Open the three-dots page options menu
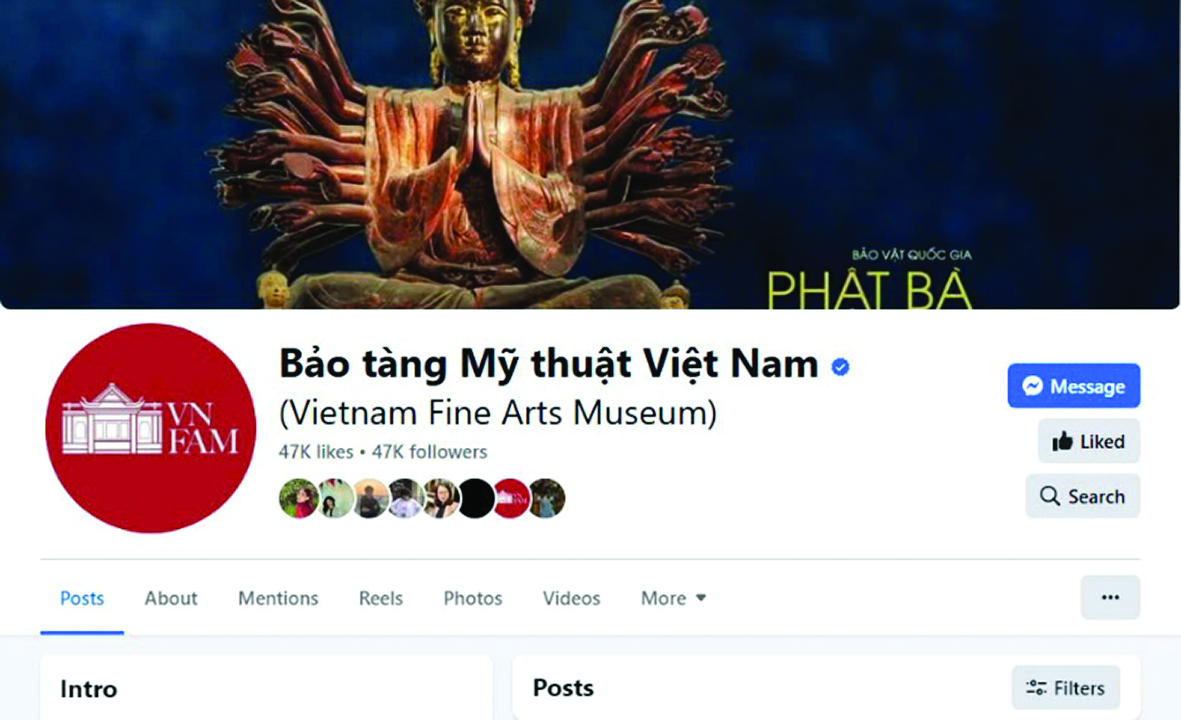The height and width of the screenshot is (720, 1181). pos(1110,597)
